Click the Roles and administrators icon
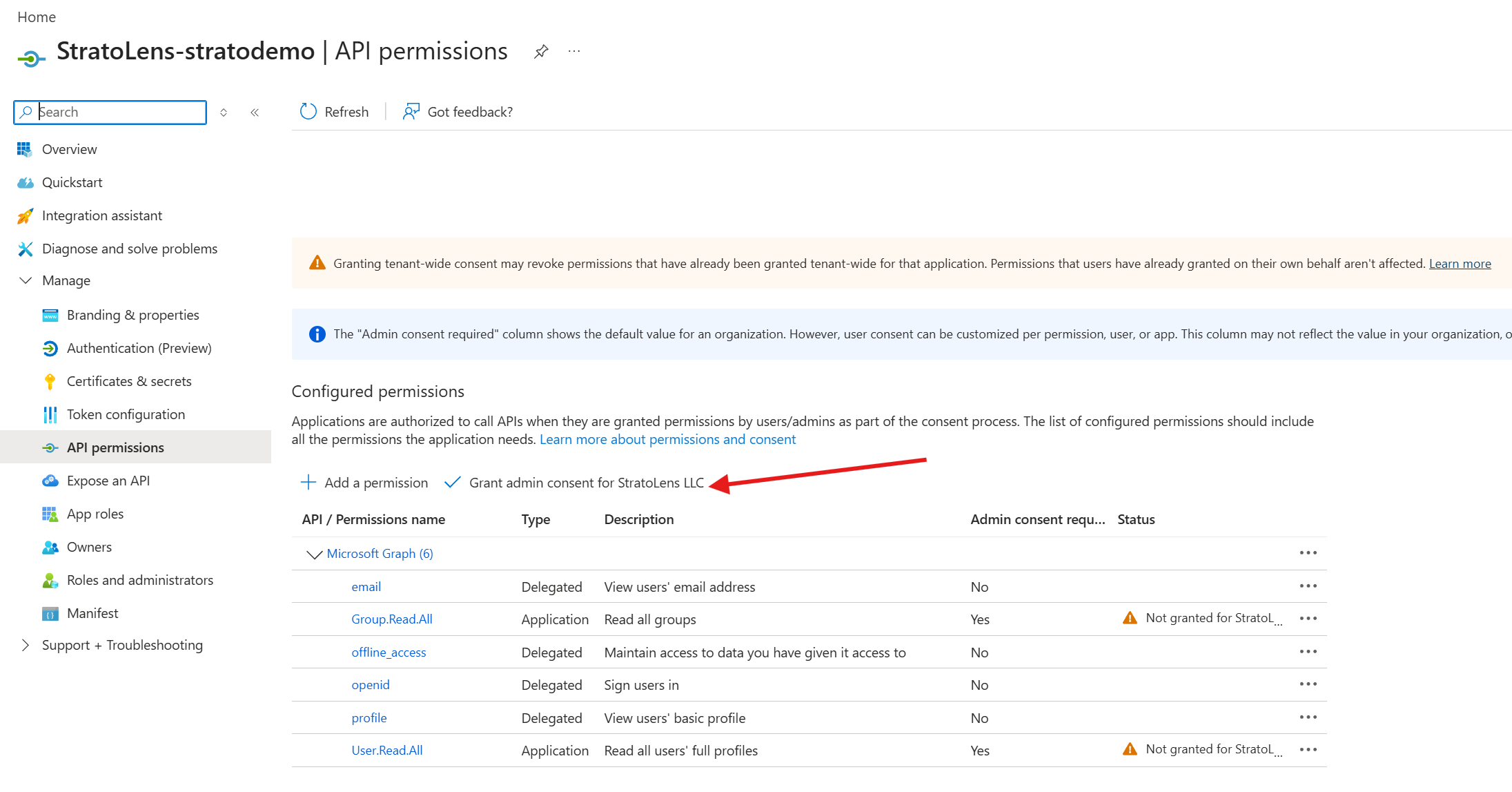Viewport: 1512px width, 792px height. pos(50,581)
